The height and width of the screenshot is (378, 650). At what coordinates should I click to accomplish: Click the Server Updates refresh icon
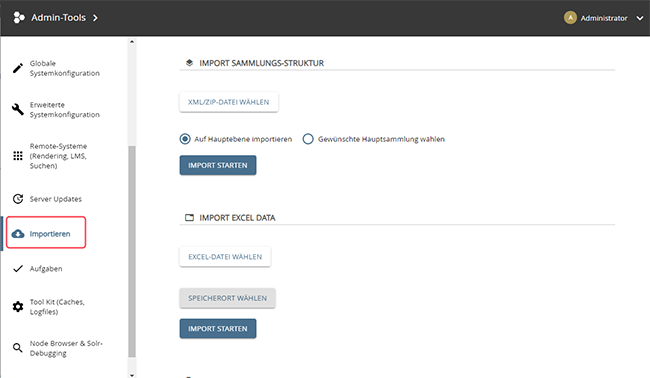18,199
